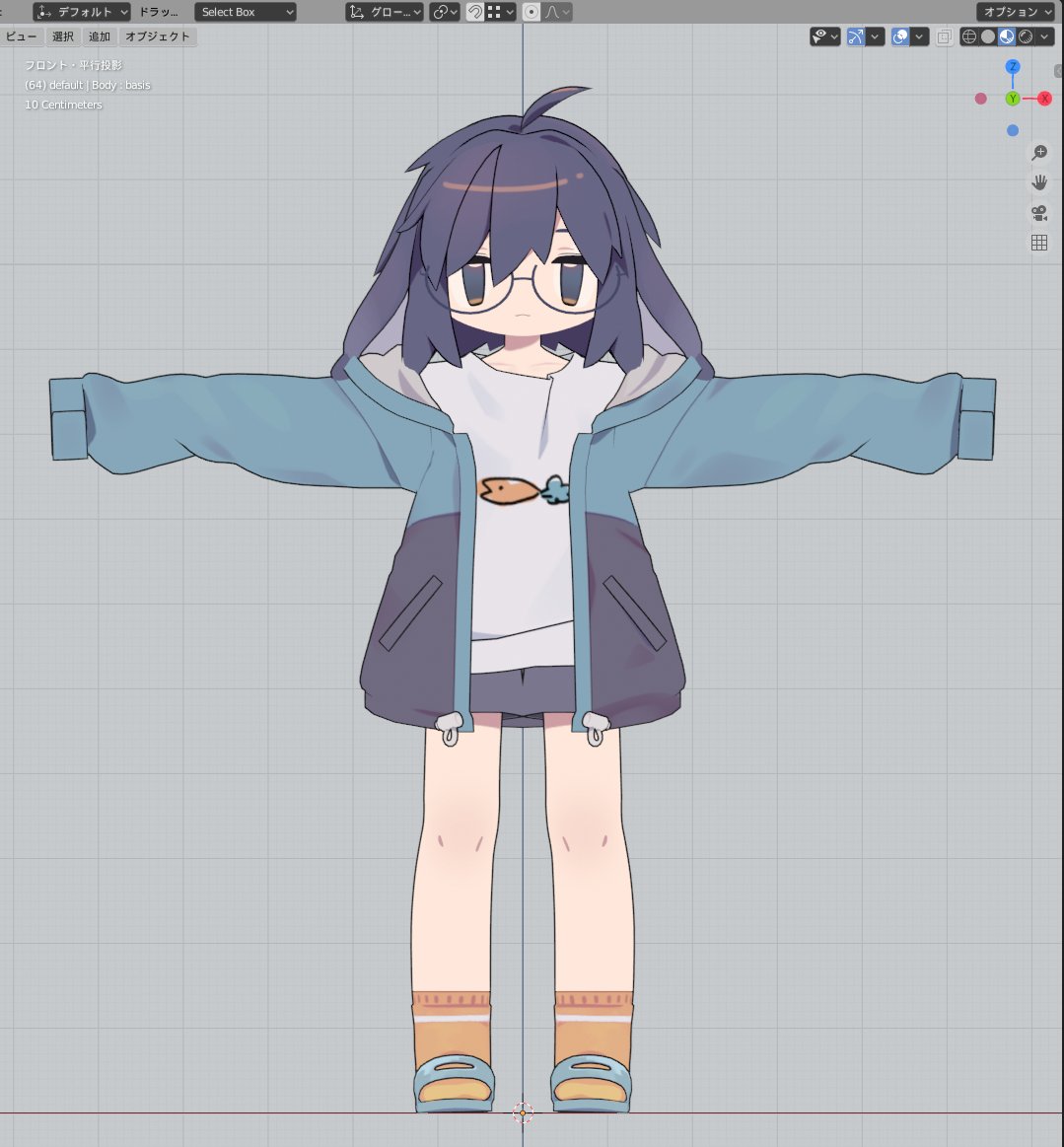Open the gizmo options dropdown arrow
This screenshot has height=1147, width=1064.
tap(876, 36)
